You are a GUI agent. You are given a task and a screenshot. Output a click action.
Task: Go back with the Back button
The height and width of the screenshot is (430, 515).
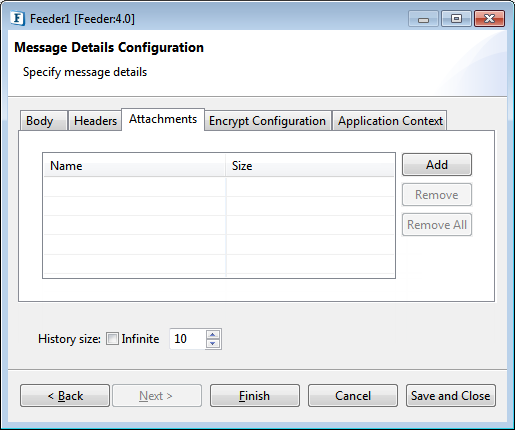click(x=65, y=396)
